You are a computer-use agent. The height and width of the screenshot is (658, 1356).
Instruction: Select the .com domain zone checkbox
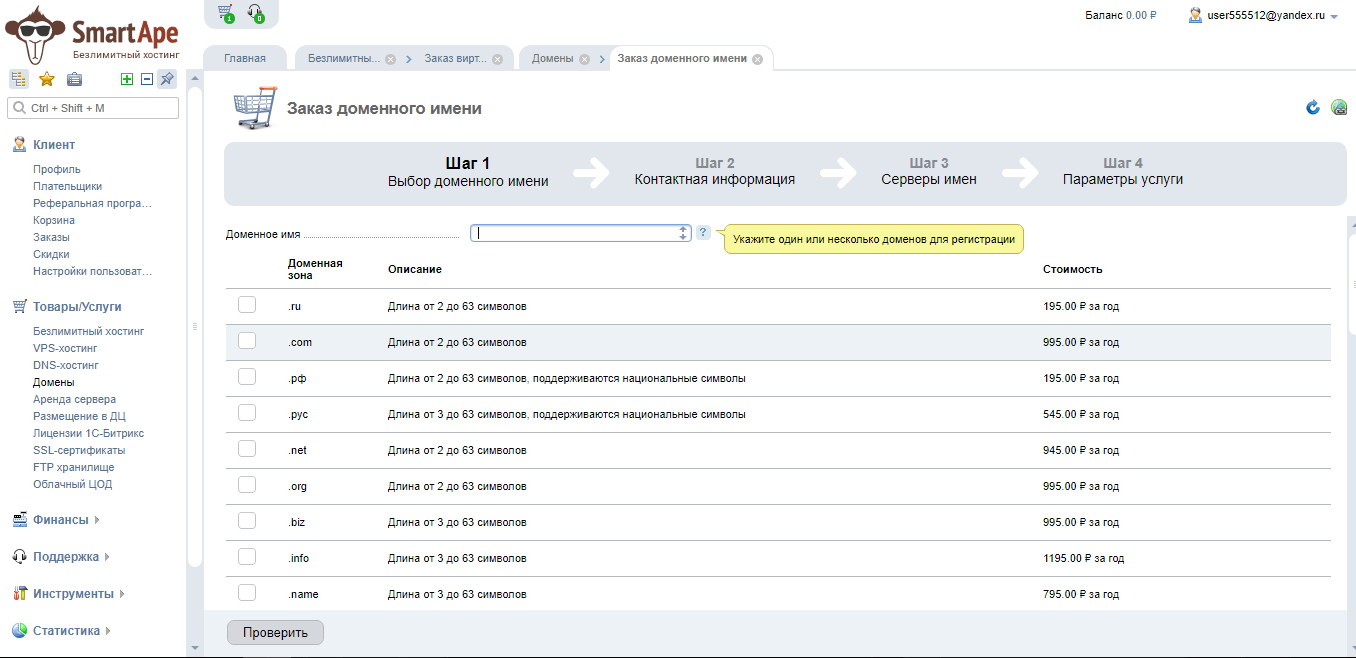click(x=247, y=341)
